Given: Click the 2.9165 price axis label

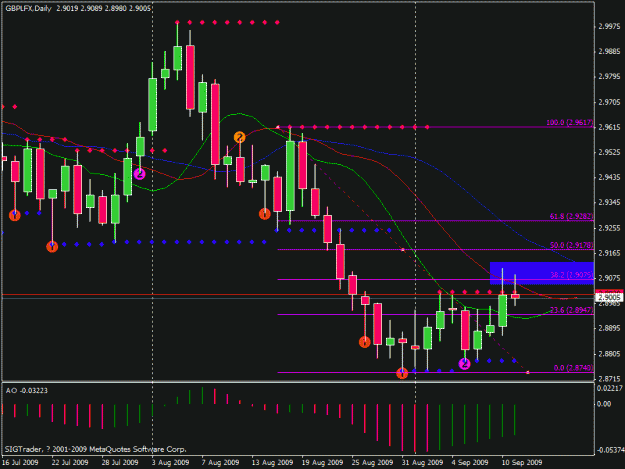Looking at the screenshot, I should (609, 253).
